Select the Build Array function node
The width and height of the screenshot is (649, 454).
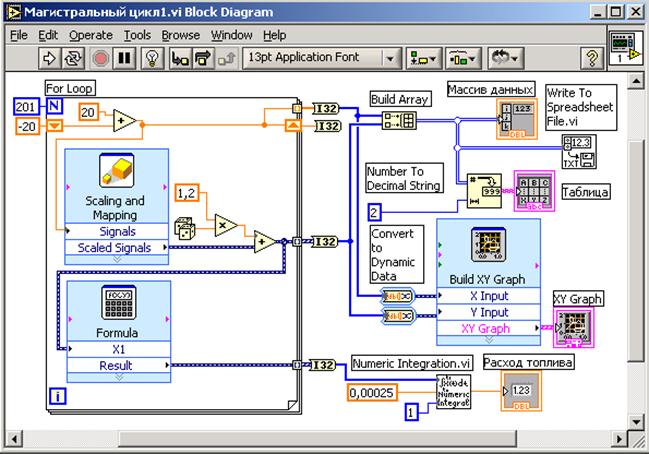399,120
